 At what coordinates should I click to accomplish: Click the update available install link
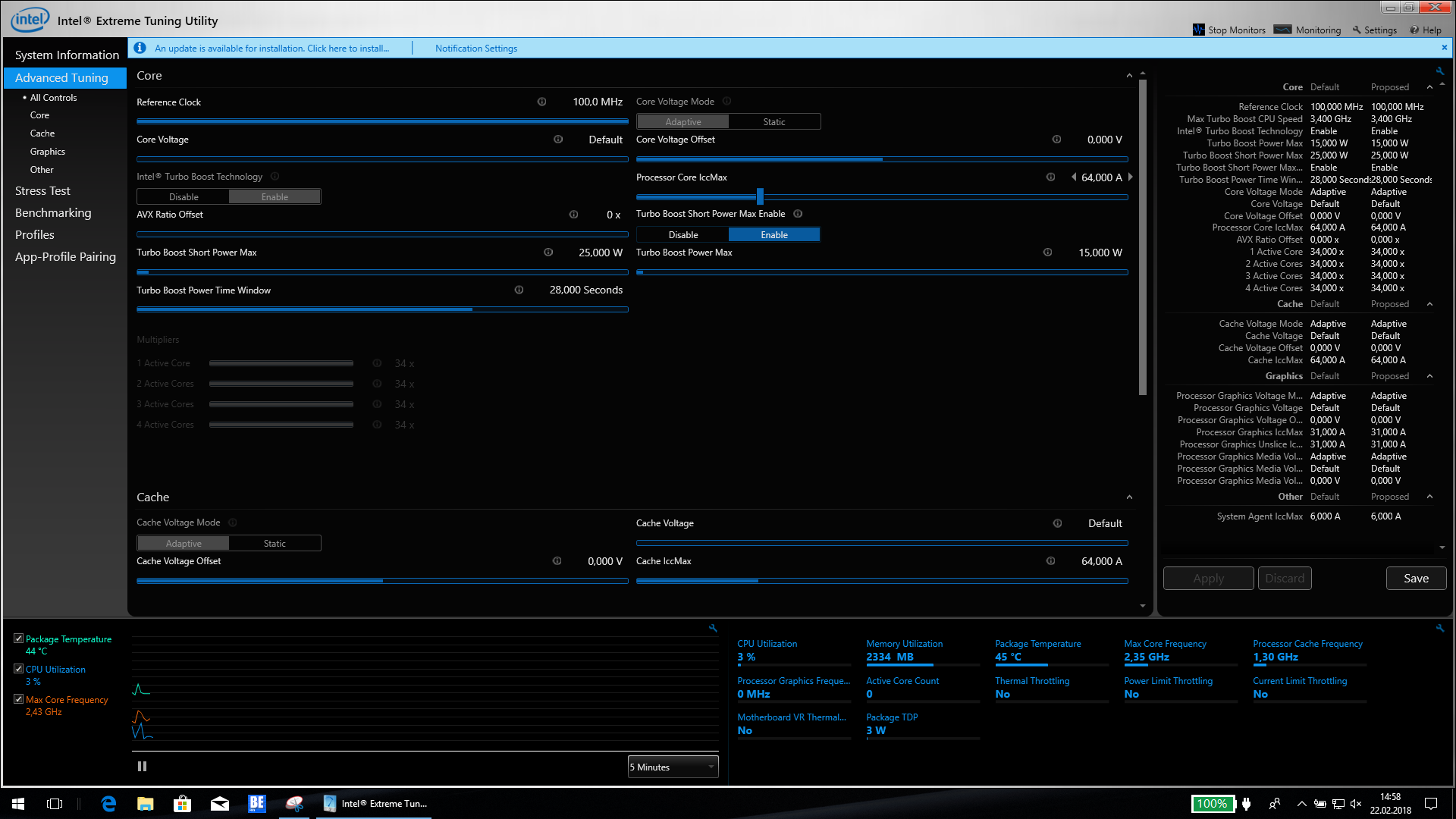click(x=271, y=49)
